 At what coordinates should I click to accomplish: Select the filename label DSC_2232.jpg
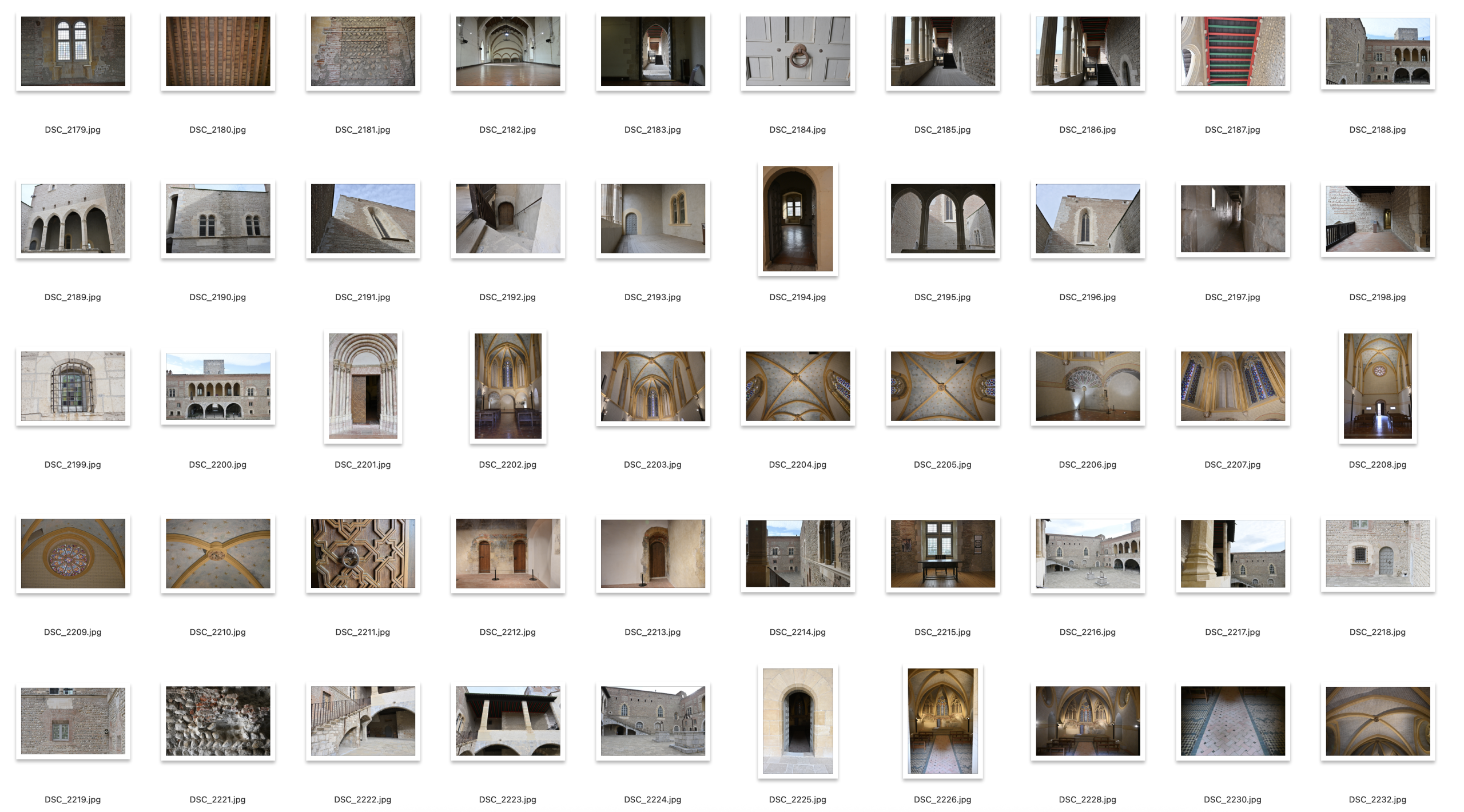pos(1377,800)
